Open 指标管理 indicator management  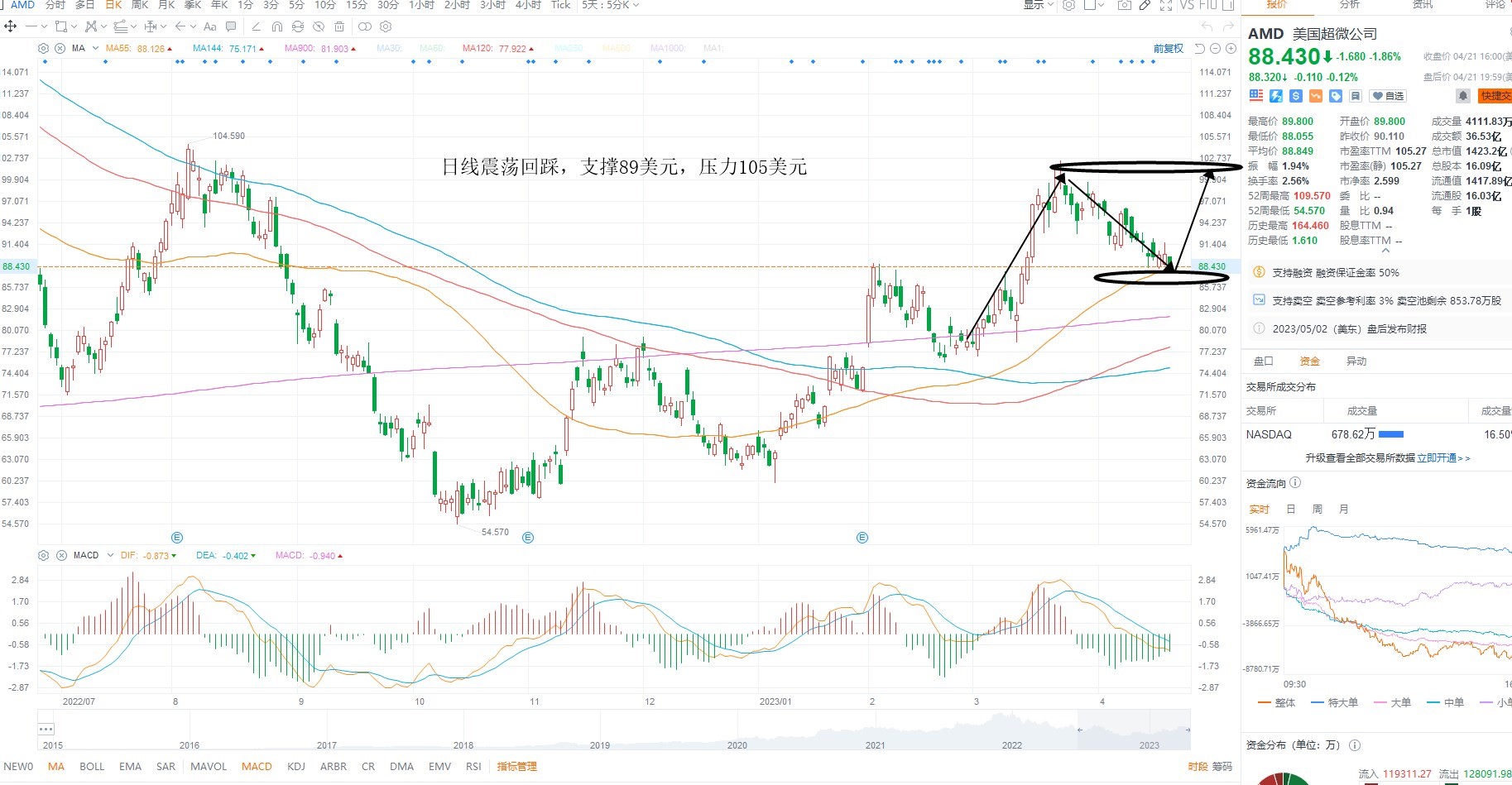pyautogui.click(x=517, y=767)
